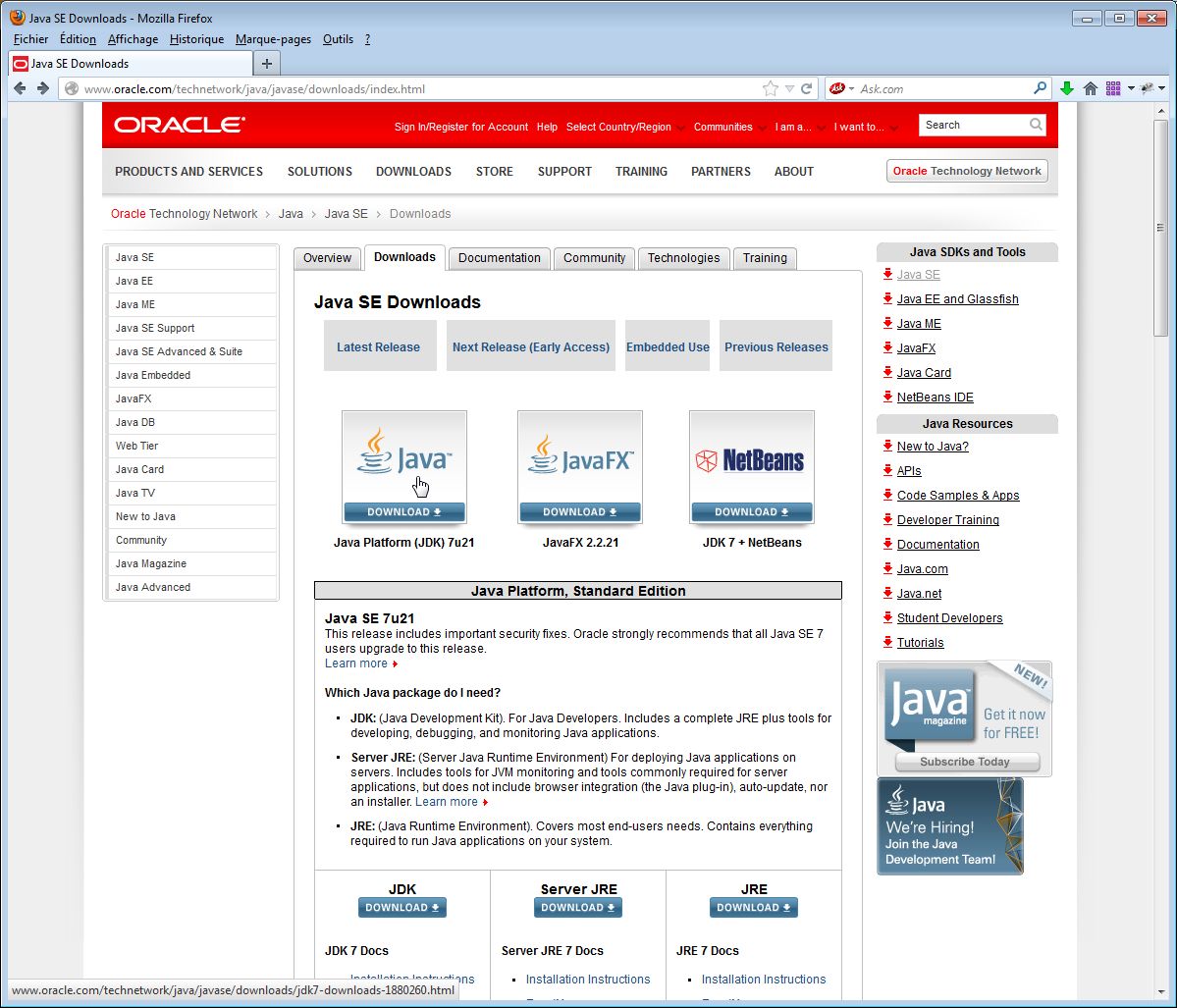Image resolution: width=1177 pixels, height=1008 pixels.
Task: Click the magnifier in Oracle's Search box
Action: click(x=1036, y=125)
